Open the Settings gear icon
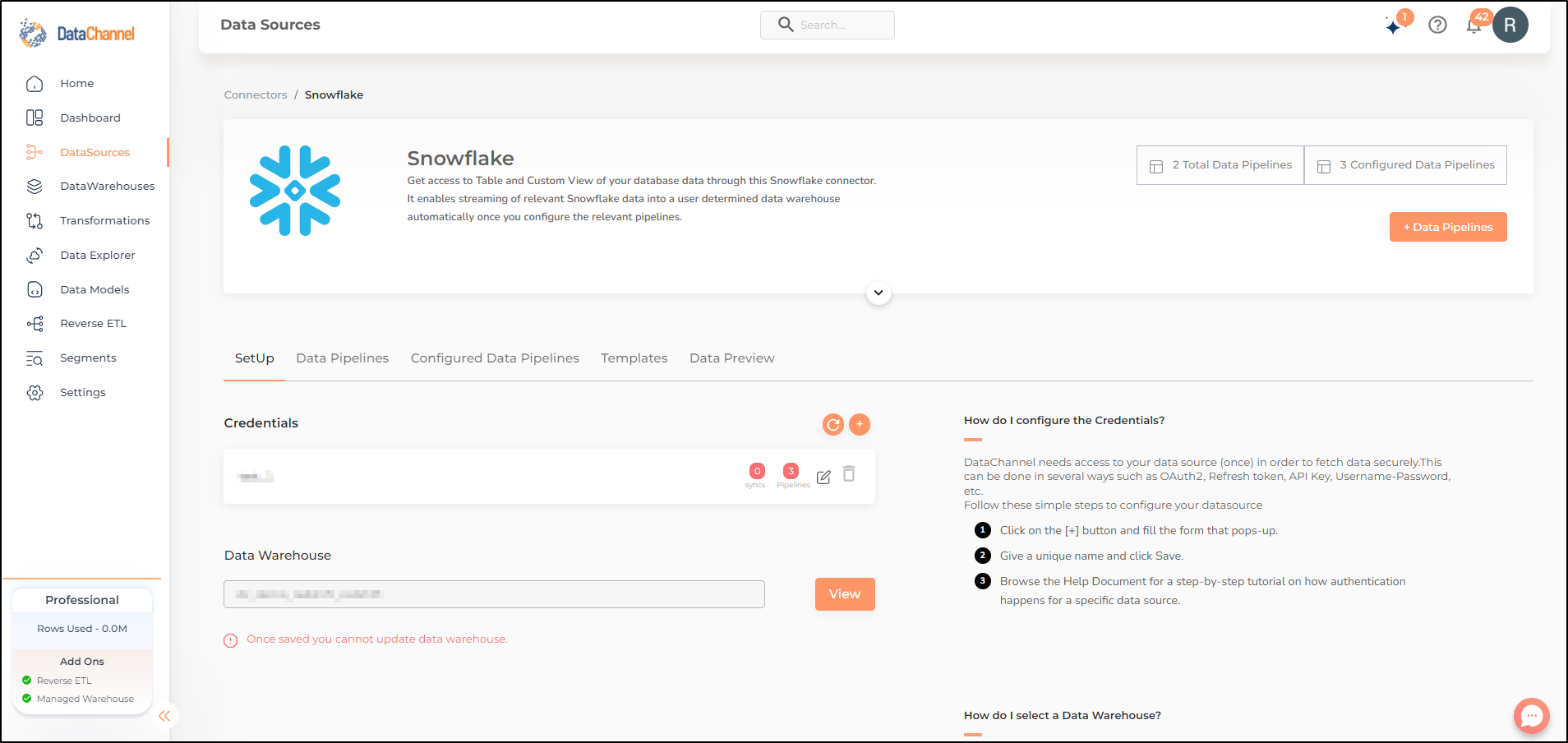Image resolution: width=1568 pixels, height=743 pixels. click(x=35, y=393)
